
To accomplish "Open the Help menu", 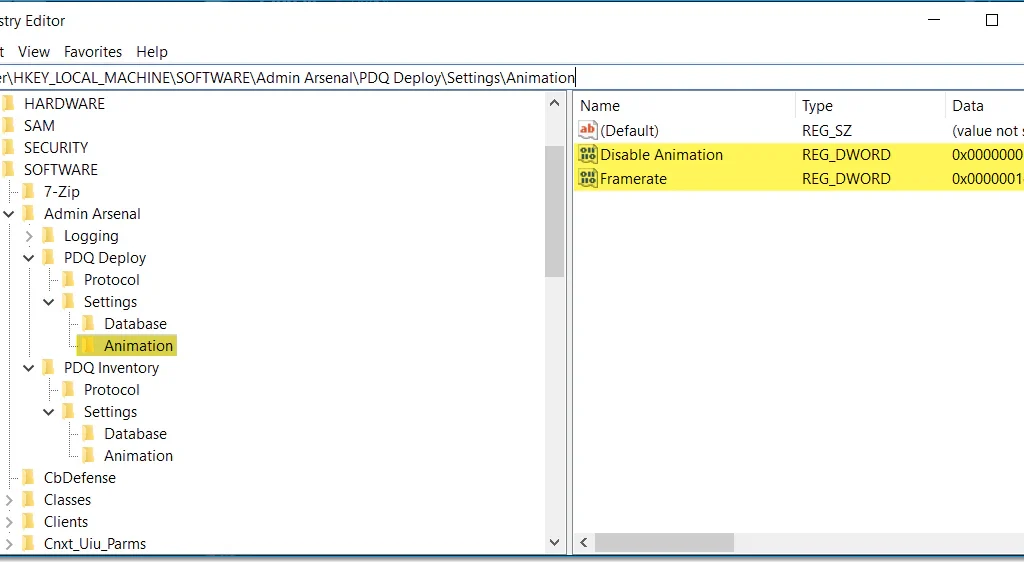I will point(152,52).
